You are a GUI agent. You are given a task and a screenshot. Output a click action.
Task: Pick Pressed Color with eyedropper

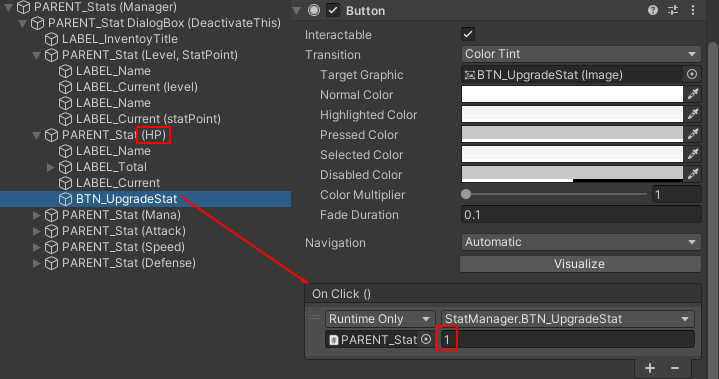[693, 134]
